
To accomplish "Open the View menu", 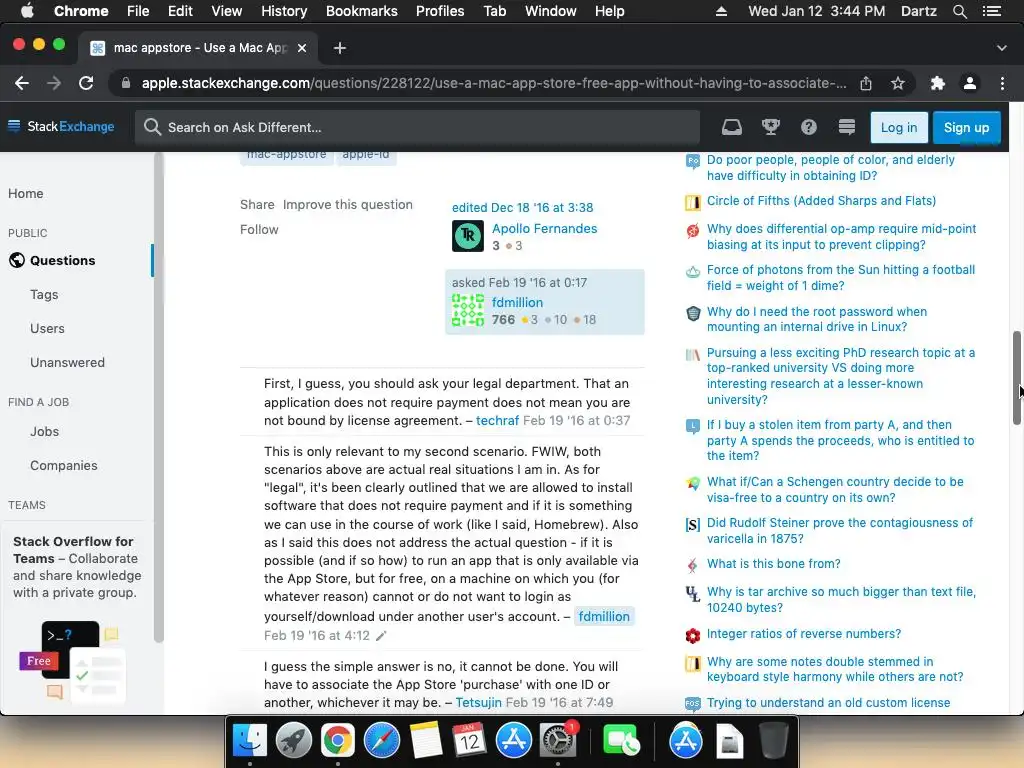I will point(227,11).
